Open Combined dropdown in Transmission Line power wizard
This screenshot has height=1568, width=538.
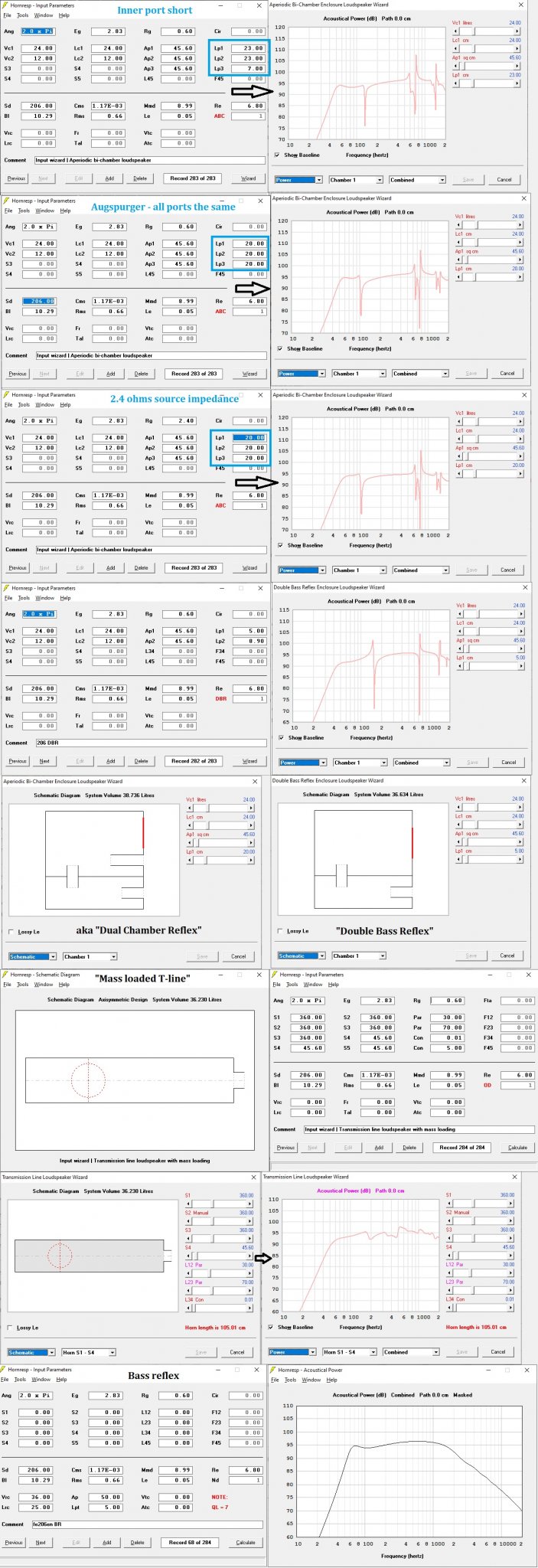point(411,1352)
